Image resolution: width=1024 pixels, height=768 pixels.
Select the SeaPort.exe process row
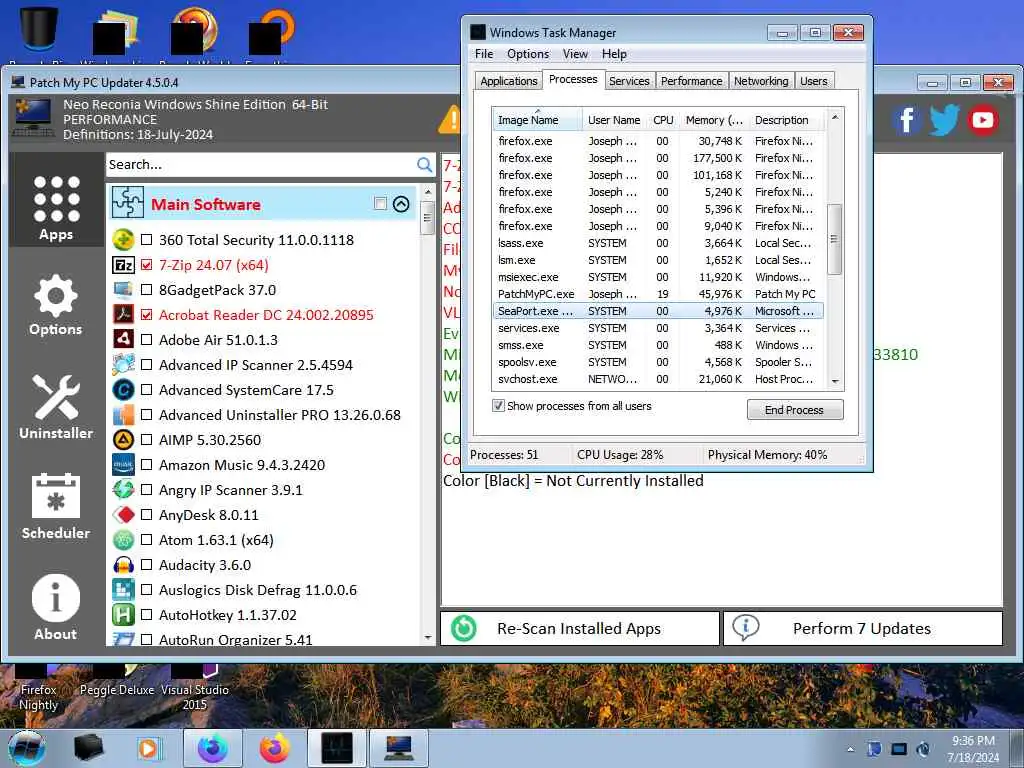tap(658, 311)
